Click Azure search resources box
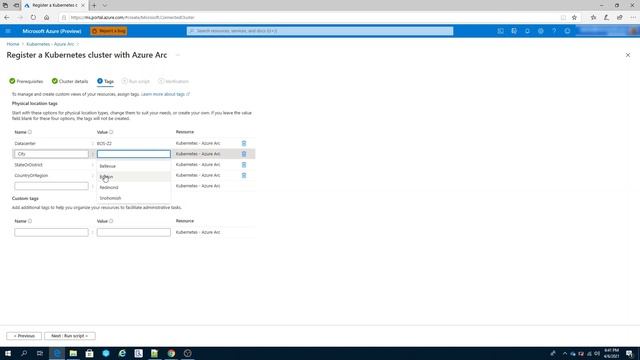The height and width of the screenshot is (360, 640). pos(320,31)
